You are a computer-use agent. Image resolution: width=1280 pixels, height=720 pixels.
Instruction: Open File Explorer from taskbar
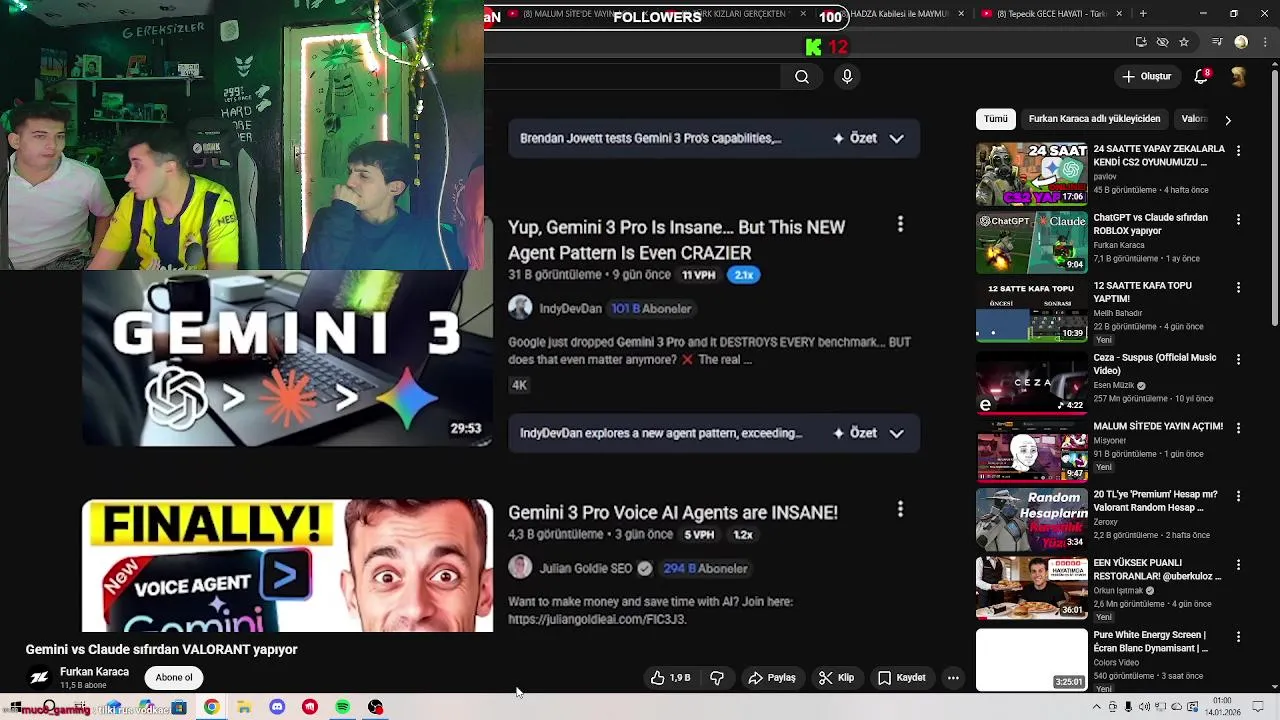(x=244, y=708)
